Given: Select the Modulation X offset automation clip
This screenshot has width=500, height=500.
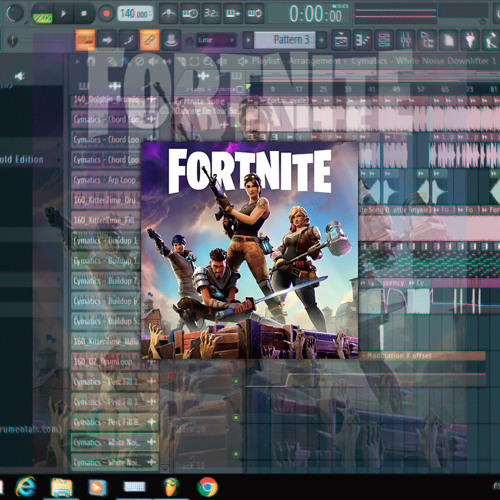Looking at the screenshot, I should pos(422,356).
